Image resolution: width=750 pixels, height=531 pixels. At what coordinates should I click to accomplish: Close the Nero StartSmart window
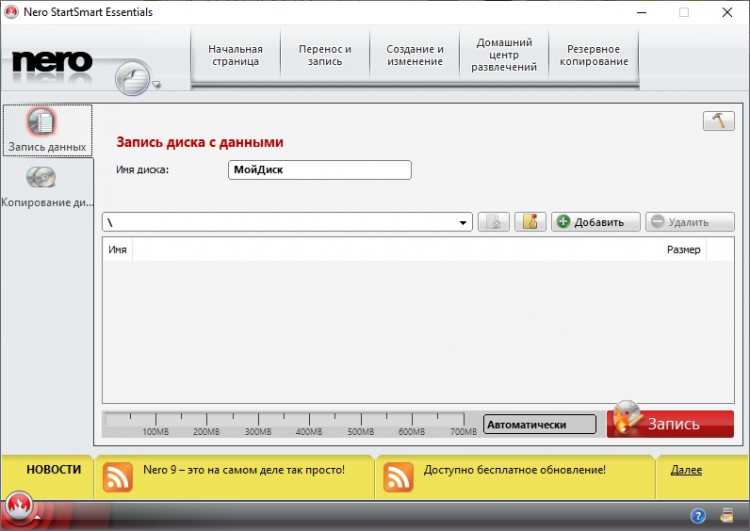(727, 12)
